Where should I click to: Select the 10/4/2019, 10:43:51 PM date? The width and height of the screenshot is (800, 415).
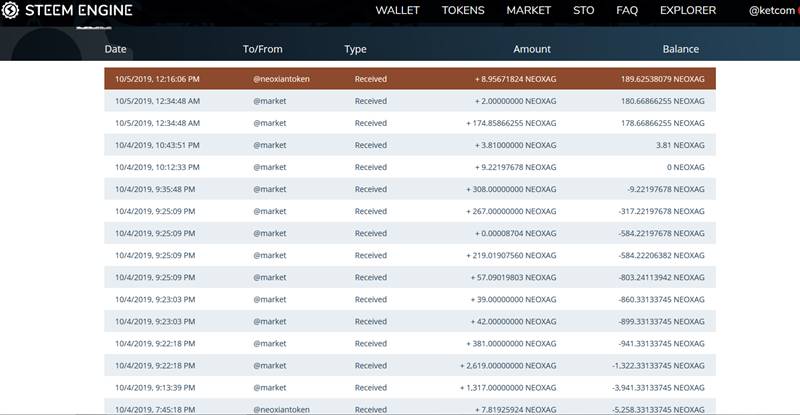coord(157,145)
